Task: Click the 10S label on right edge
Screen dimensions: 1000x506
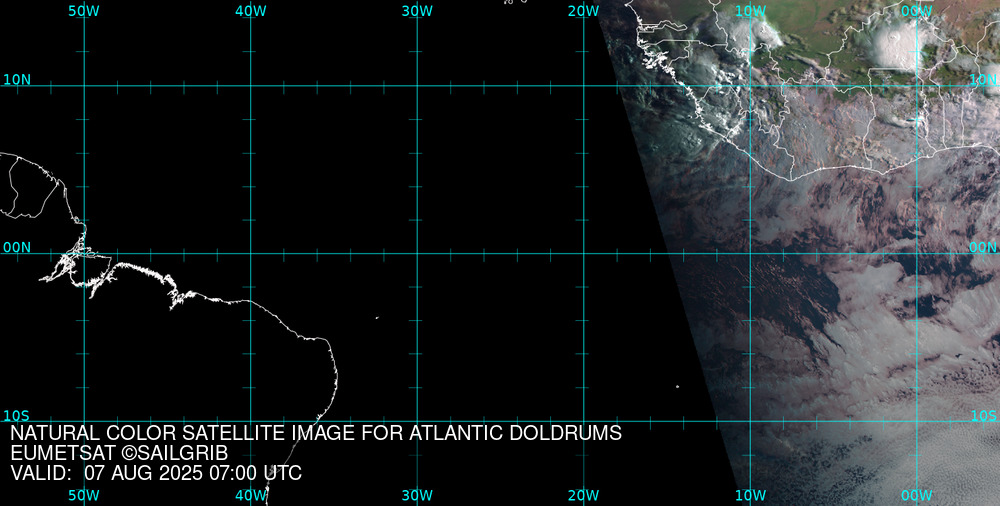Action: pos(983,416)
